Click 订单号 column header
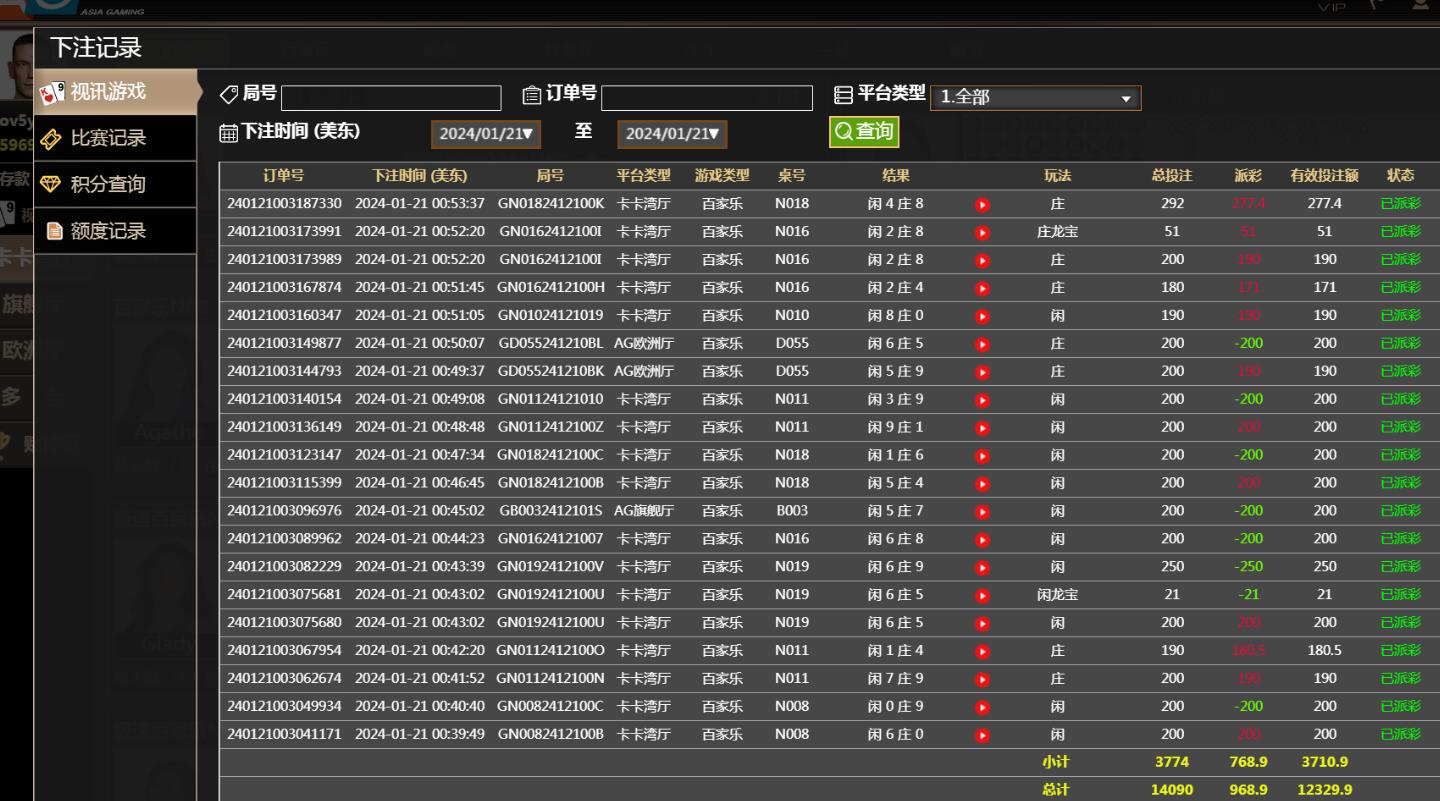Viewport: 1440px width, 801px height. [x=284, y=175]
